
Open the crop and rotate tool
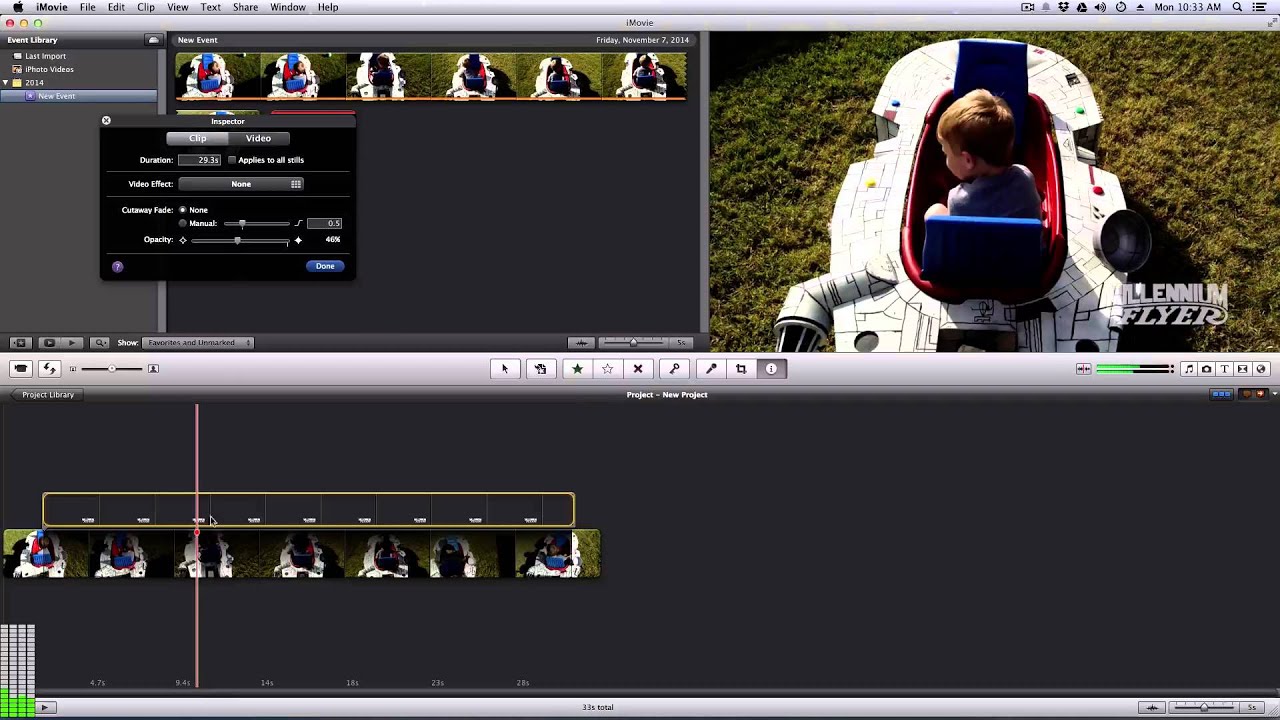click(741, 369)
